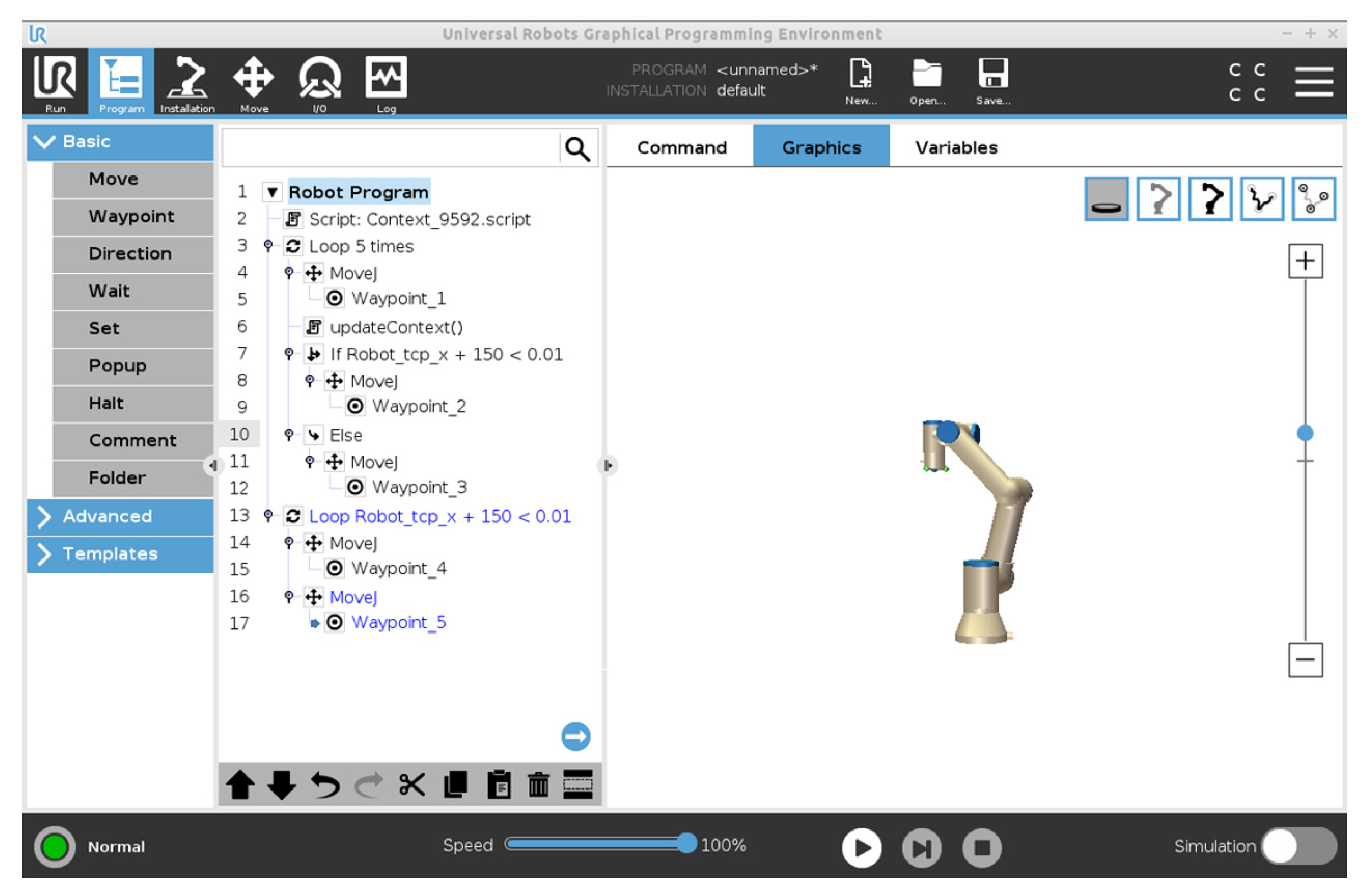Switch to the Command tab

(x=681, y=148)
